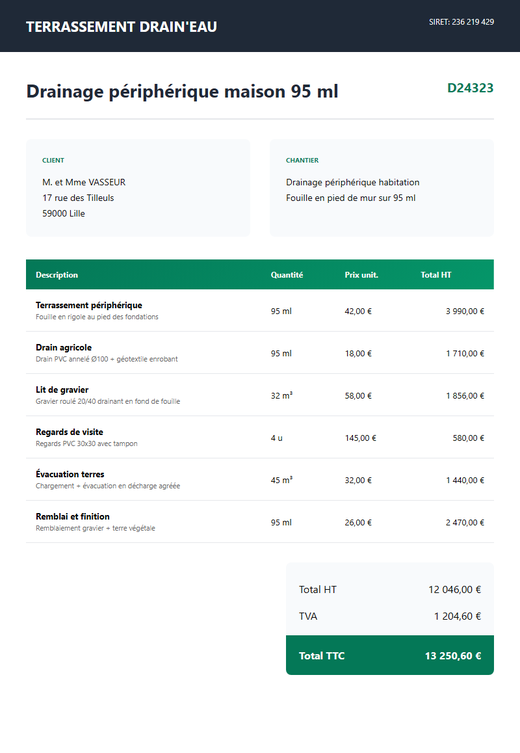
Task: Select the CLIENT label in address card
Action: pyautogui.click(x=53, y=160)
